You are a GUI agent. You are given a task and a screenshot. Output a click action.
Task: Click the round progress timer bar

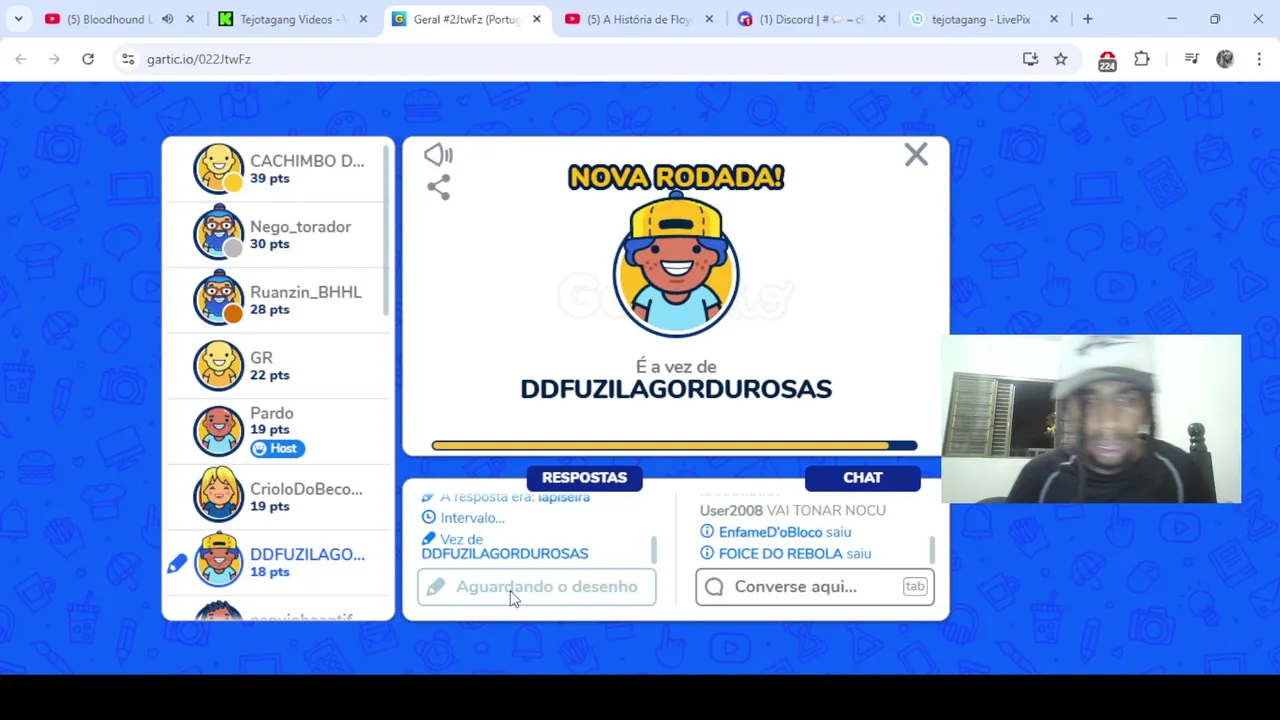[674, 445]
